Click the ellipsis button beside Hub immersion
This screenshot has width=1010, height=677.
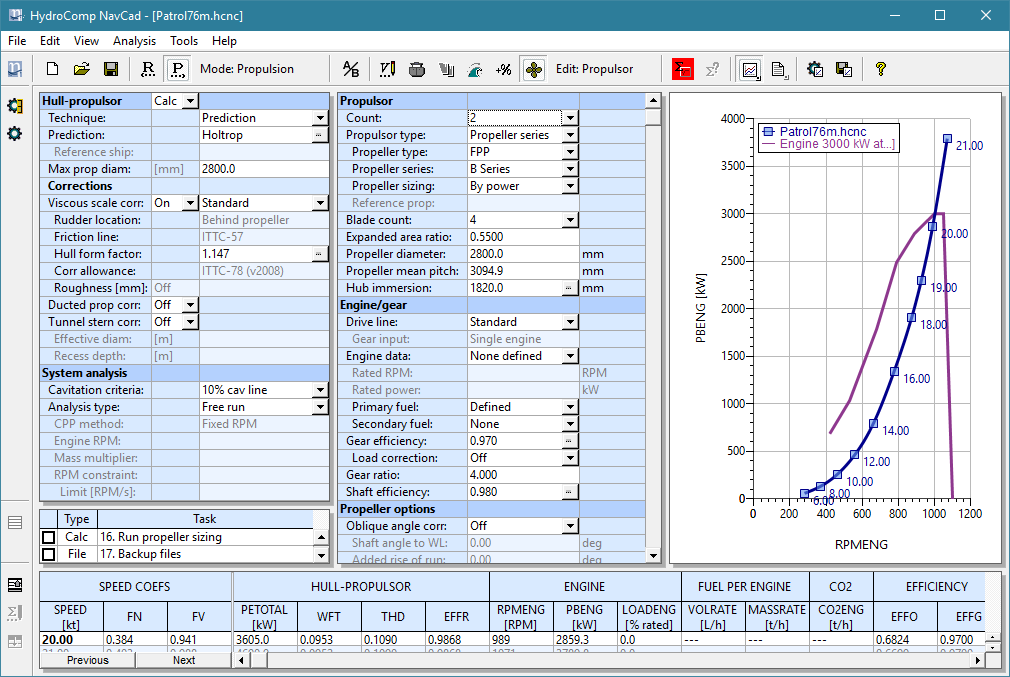(568, 288)
